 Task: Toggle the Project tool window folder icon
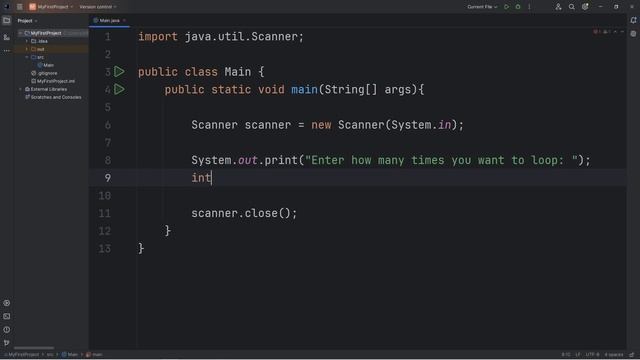7,20
